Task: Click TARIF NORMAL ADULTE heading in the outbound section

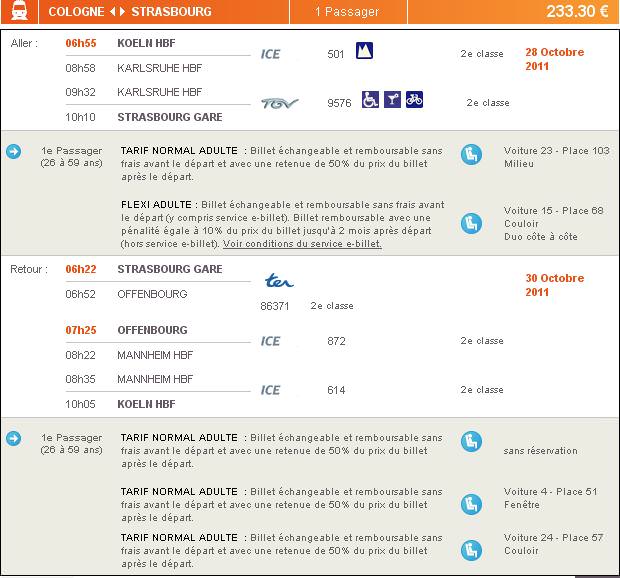Action: coord(179,151)
